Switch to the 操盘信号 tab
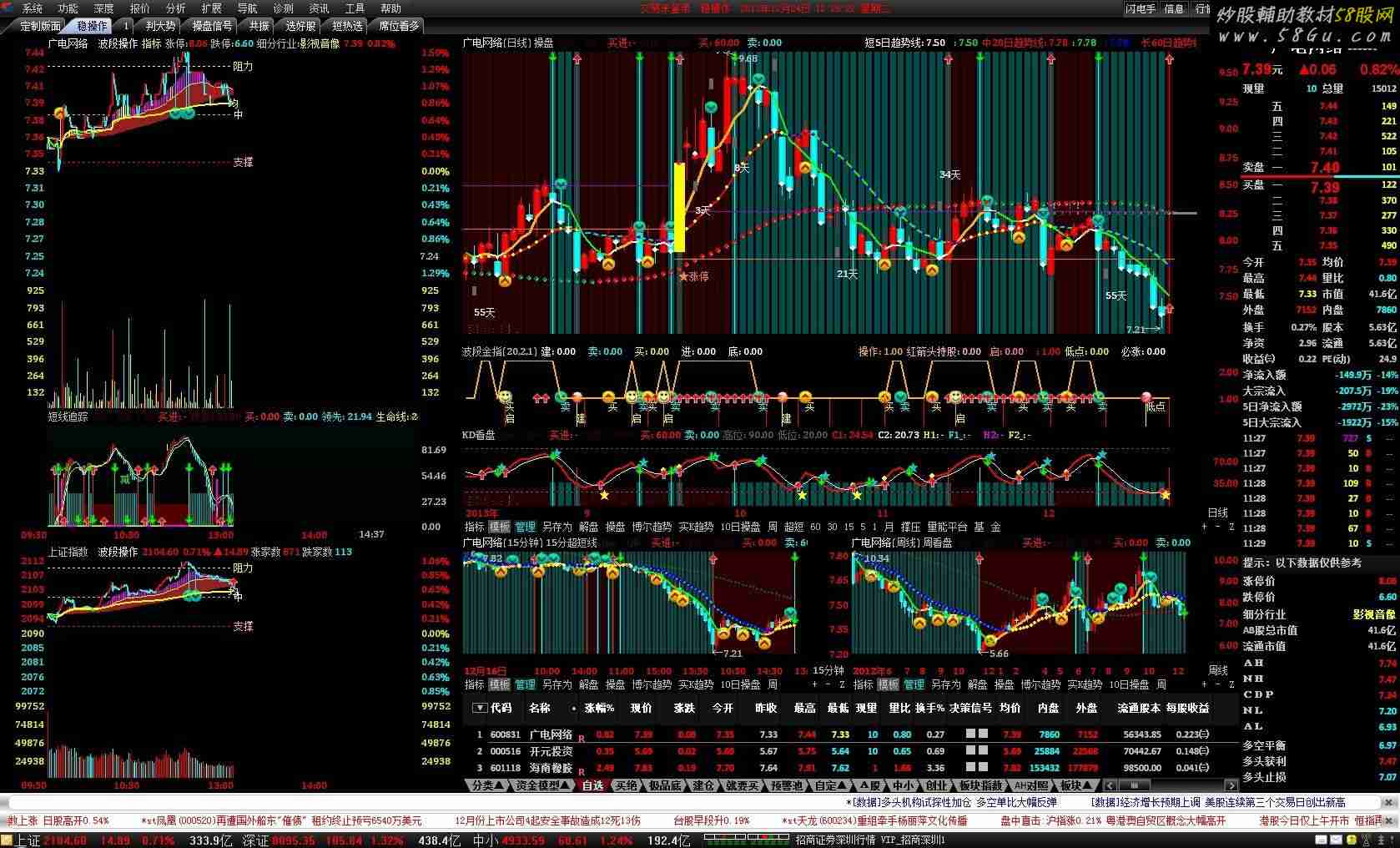Image resolution: width=1400 pixels, height=848 pixels. (x=212, y=26)
